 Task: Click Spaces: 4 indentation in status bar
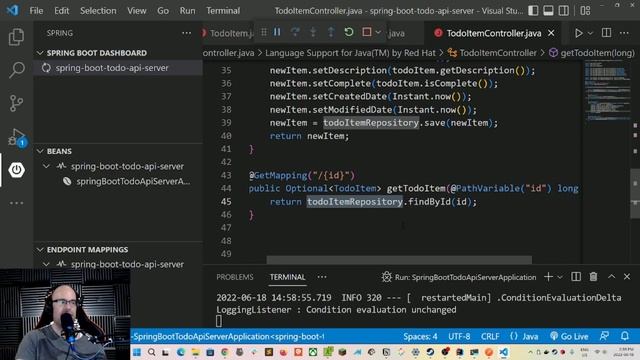tap(420, 336)
